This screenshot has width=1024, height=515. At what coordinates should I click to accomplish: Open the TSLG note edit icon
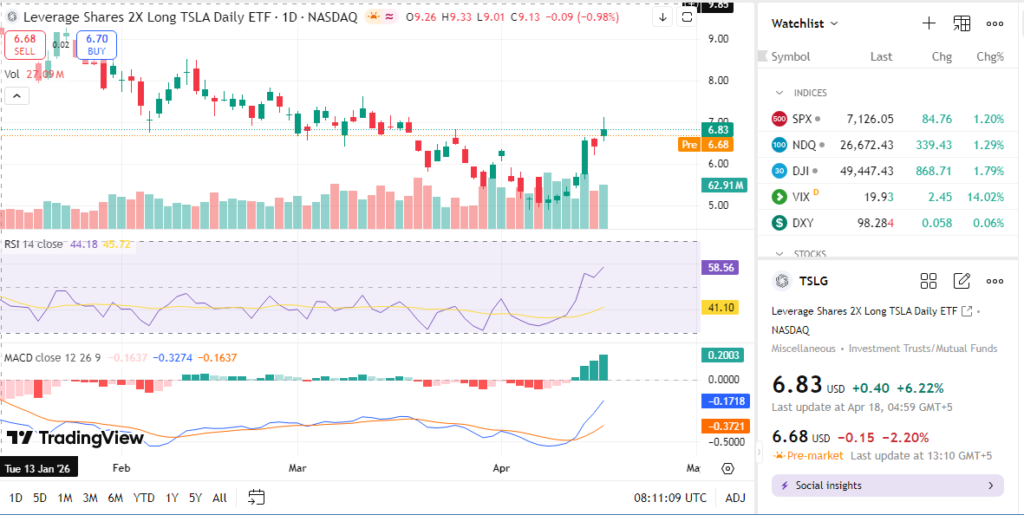tap(962, 281)
